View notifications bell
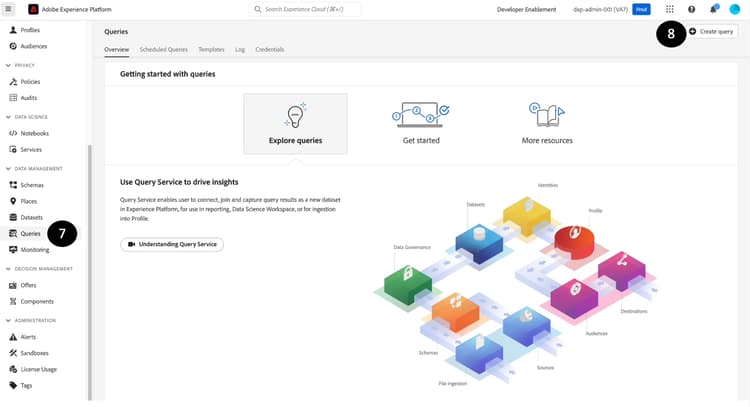This screenshot has height=407, width=750. pyautogui.click(x=713, y=9)
